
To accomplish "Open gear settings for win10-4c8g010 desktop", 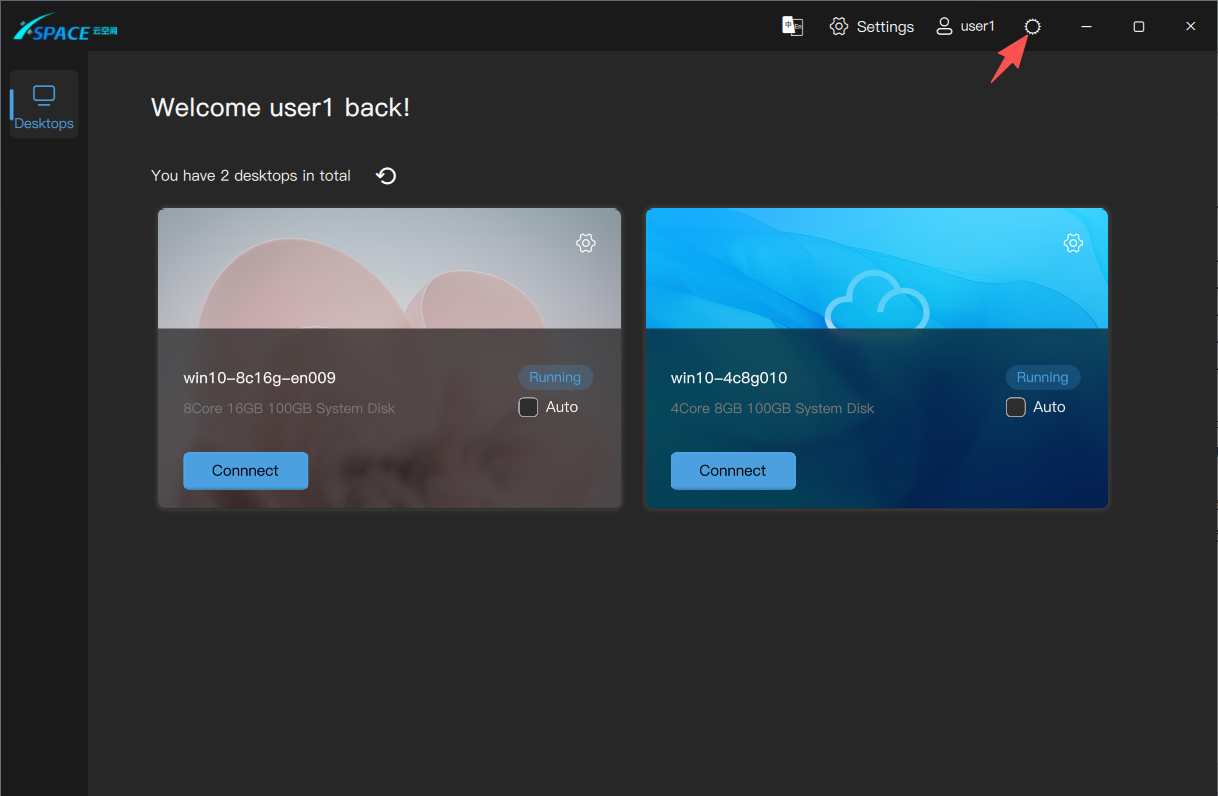I will coord(1073,243).
